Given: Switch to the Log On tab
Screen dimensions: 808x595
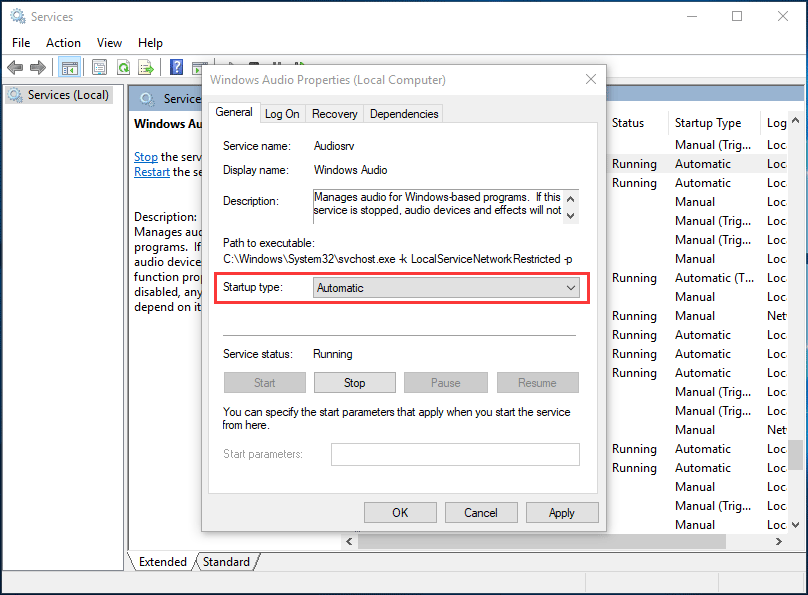Looking at the screenshot, I should [x=282, y=114].
